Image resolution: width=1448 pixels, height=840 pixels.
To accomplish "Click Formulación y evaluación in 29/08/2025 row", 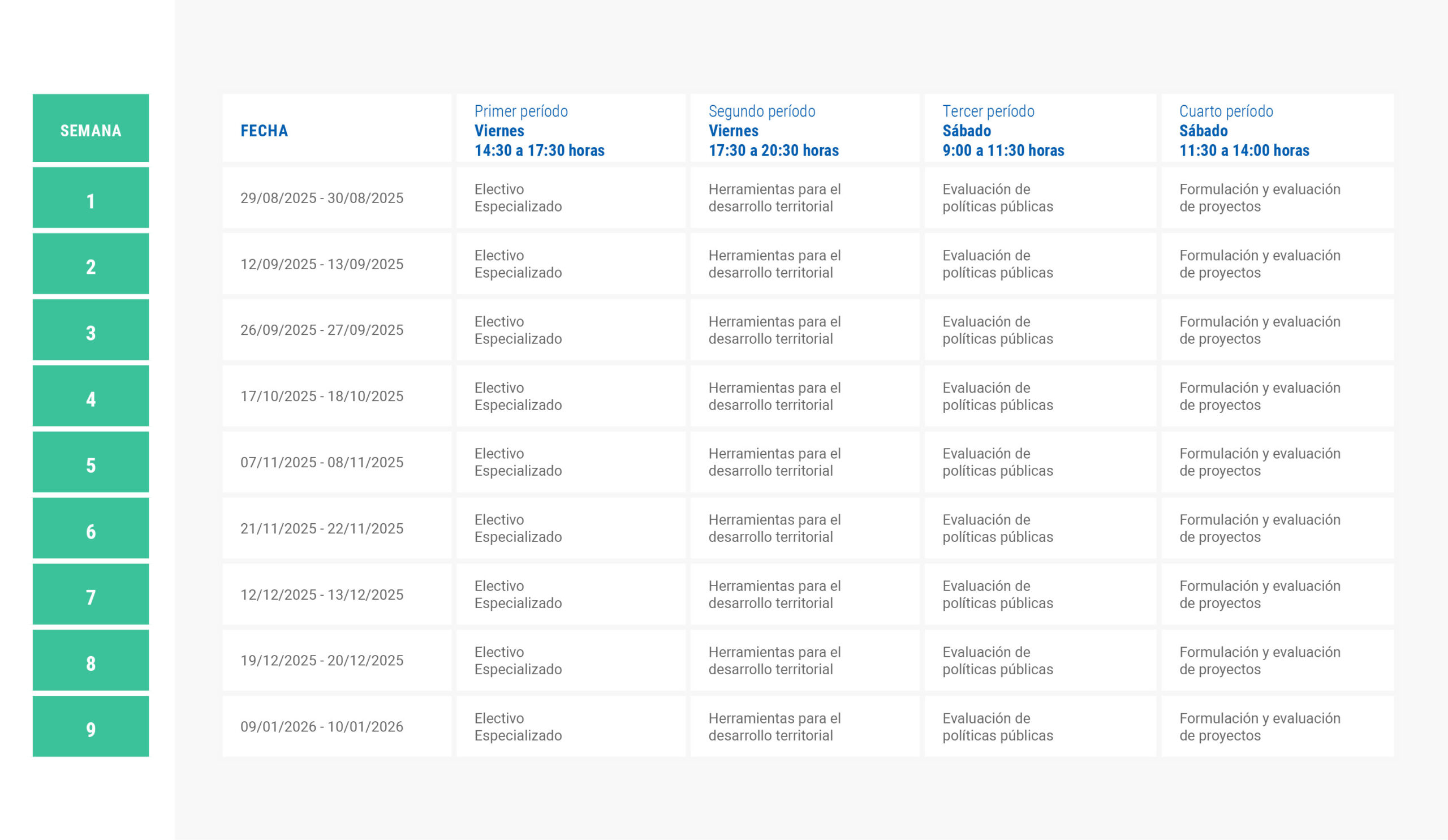I will (1277, 197).
